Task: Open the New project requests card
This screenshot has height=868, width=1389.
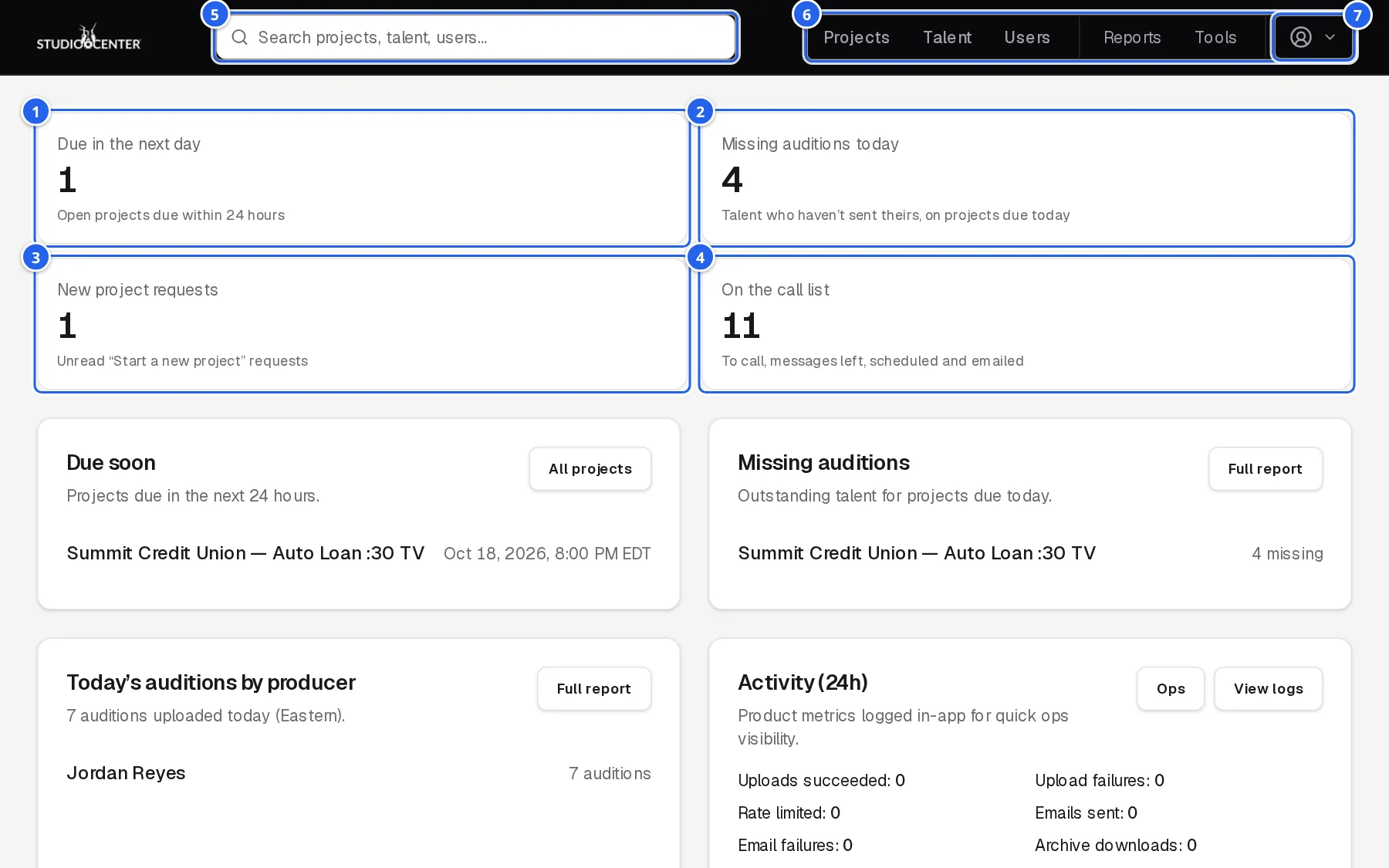Action: click(362, 324)
